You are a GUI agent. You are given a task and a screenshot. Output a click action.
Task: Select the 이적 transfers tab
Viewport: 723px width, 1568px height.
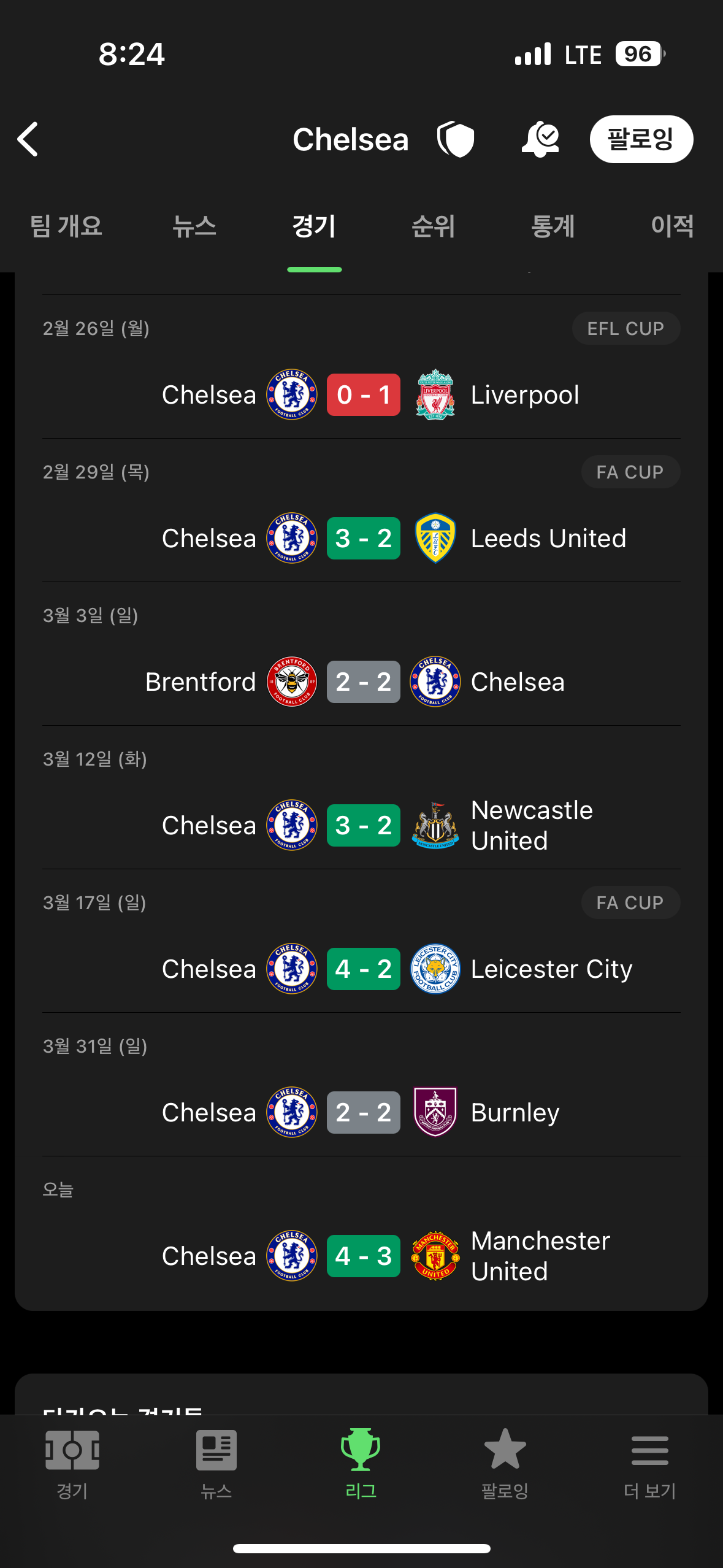click(x=672, y=226)
